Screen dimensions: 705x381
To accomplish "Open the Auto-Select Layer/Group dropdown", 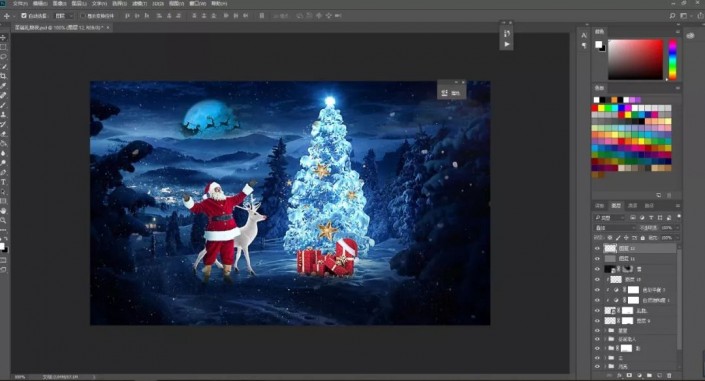I will 62,16.
